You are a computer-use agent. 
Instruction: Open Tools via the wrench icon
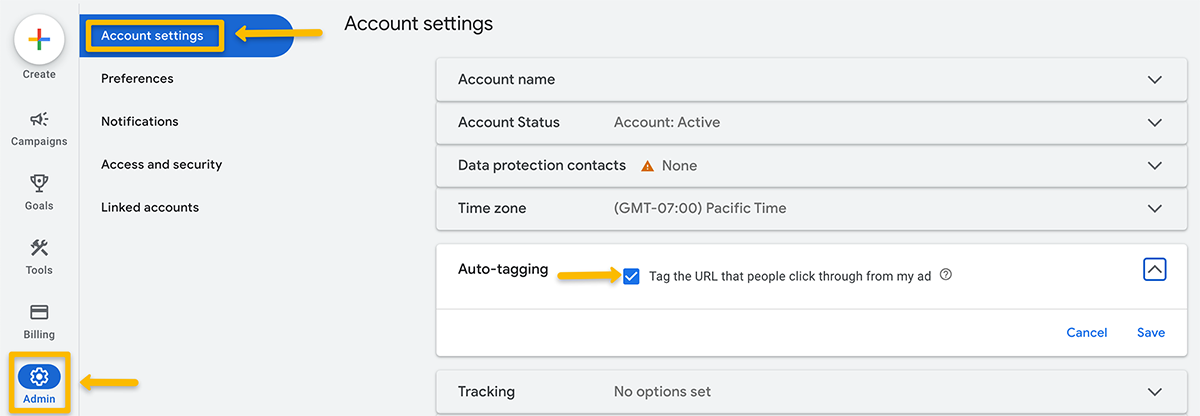(39, 248)
